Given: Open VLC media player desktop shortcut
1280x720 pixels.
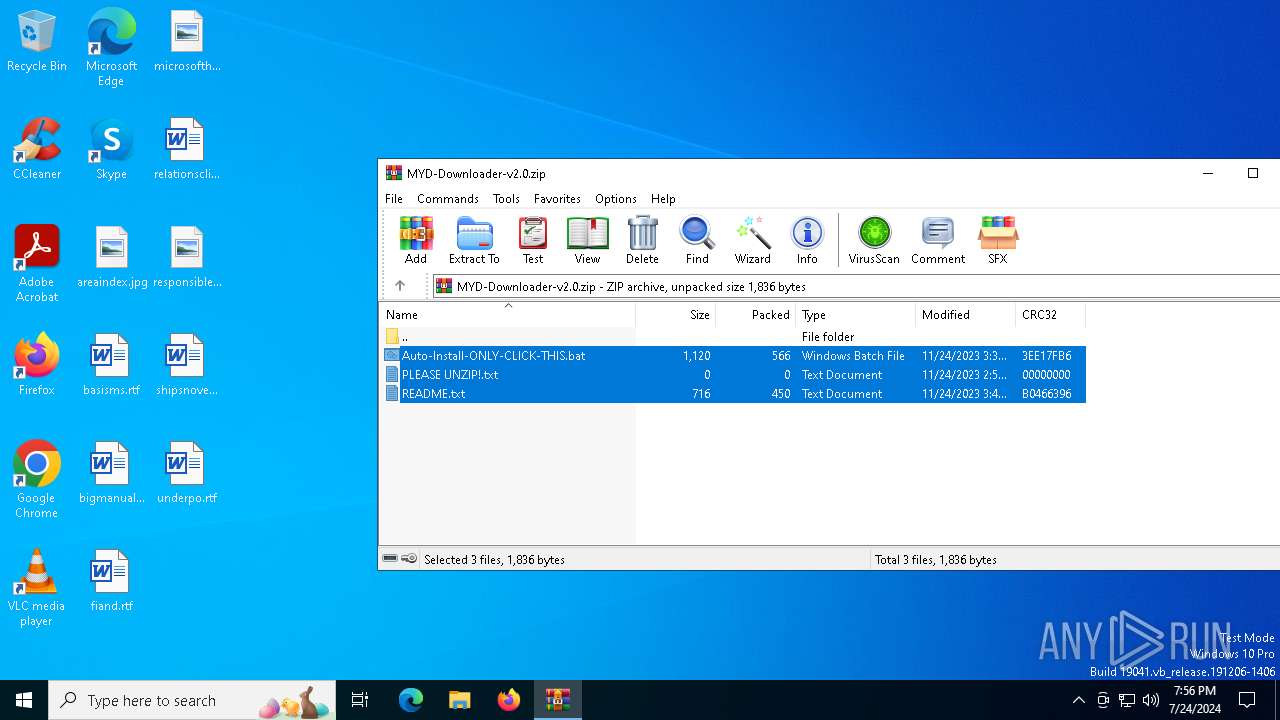Looking at the screenshot, I should tap(37, 588).
